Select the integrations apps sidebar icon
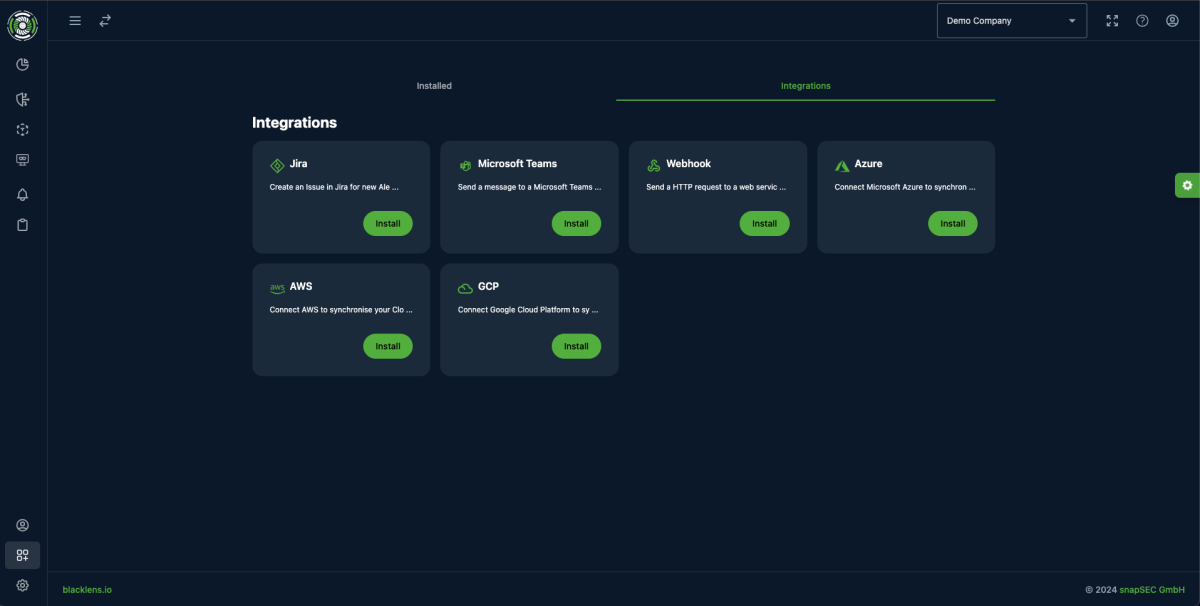 pyautogui.click(x=23, y=556)
